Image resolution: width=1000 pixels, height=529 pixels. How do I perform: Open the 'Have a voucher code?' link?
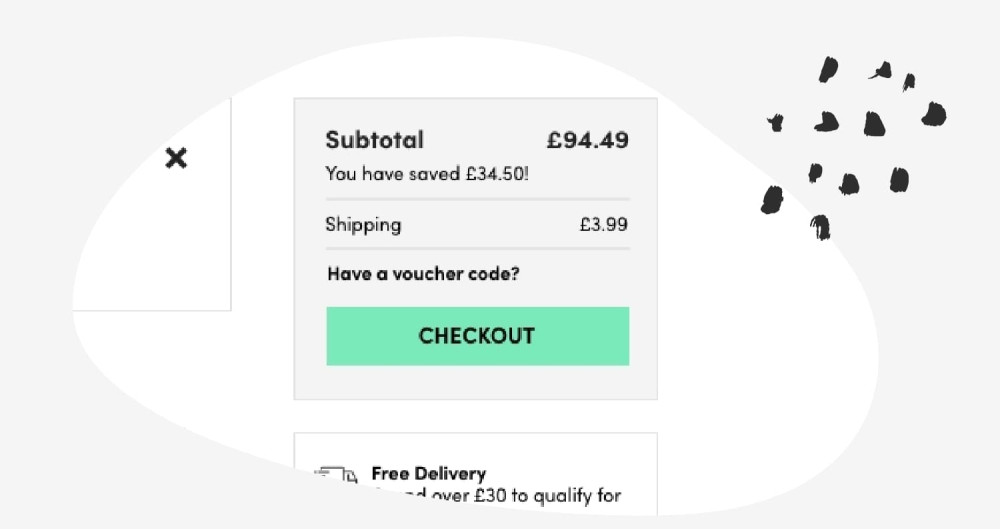[423, 274]
